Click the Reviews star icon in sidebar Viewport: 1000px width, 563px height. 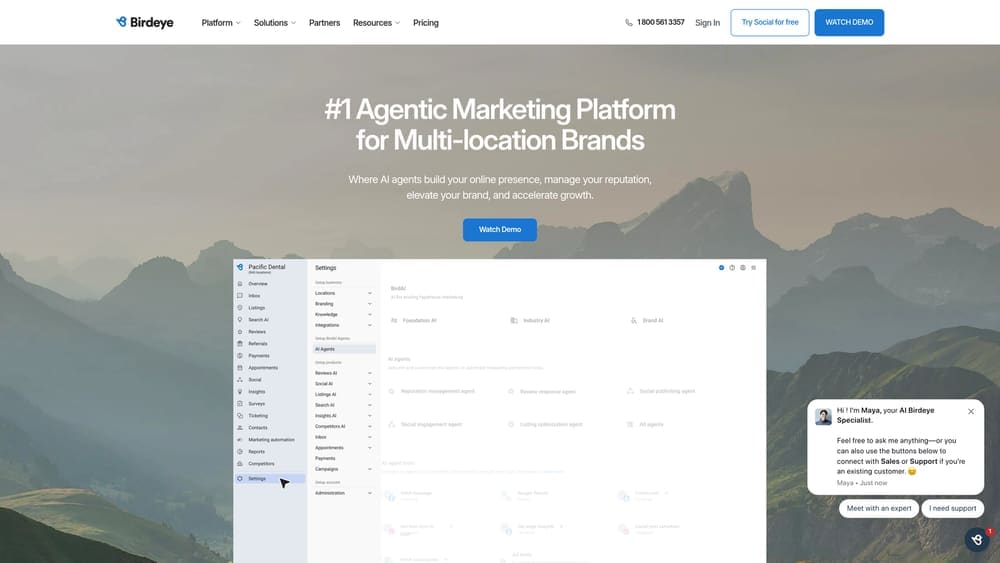point(240,332)
